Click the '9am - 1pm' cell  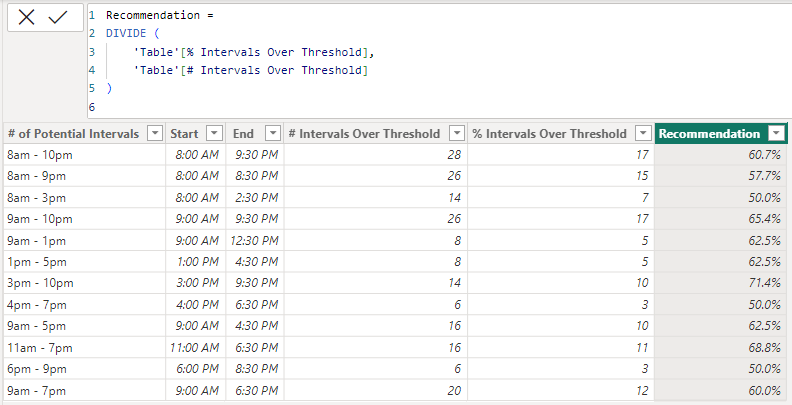pyautogui.click(x=84, y=240)
